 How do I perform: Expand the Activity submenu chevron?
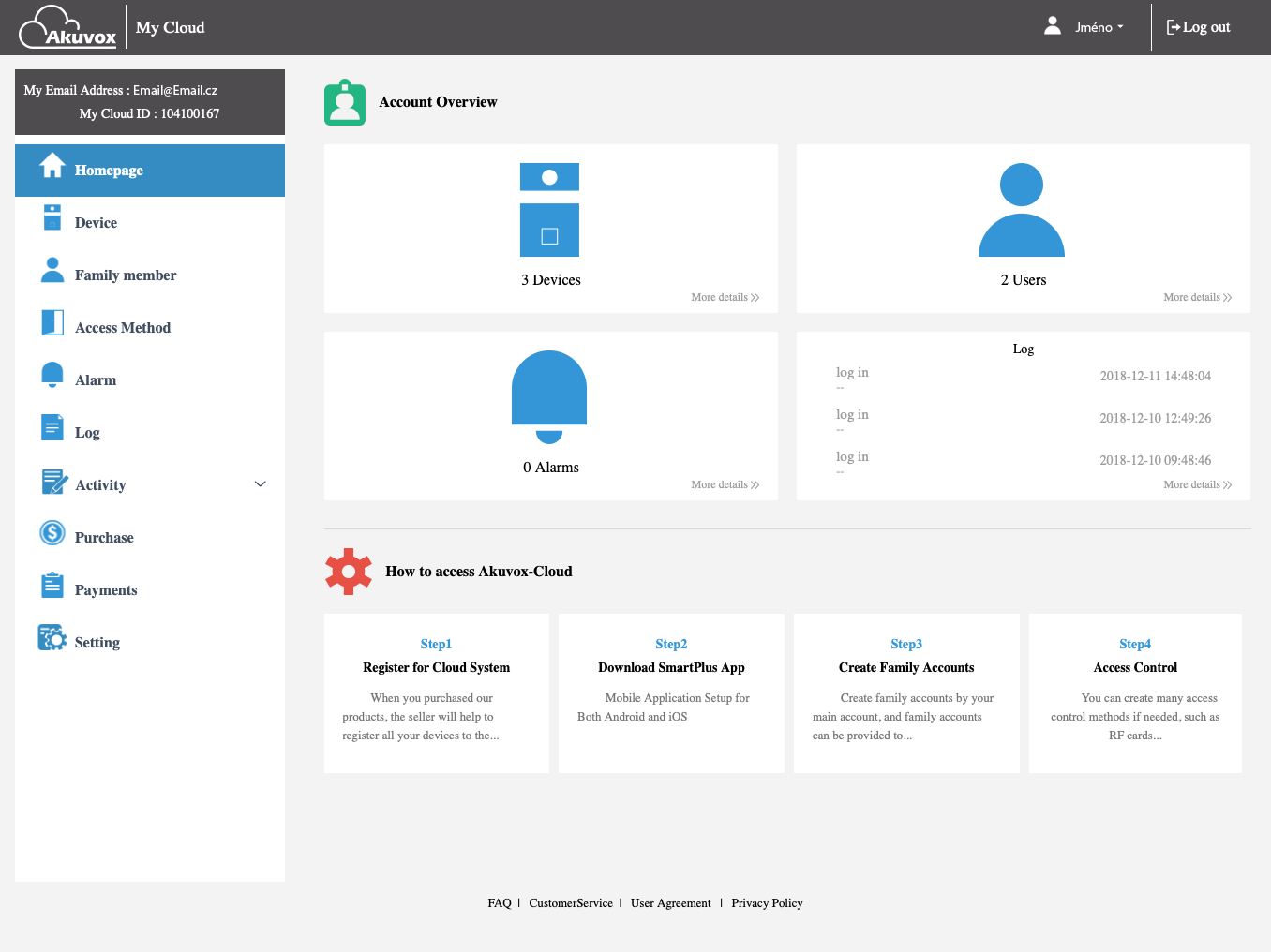tap(261, 484)
